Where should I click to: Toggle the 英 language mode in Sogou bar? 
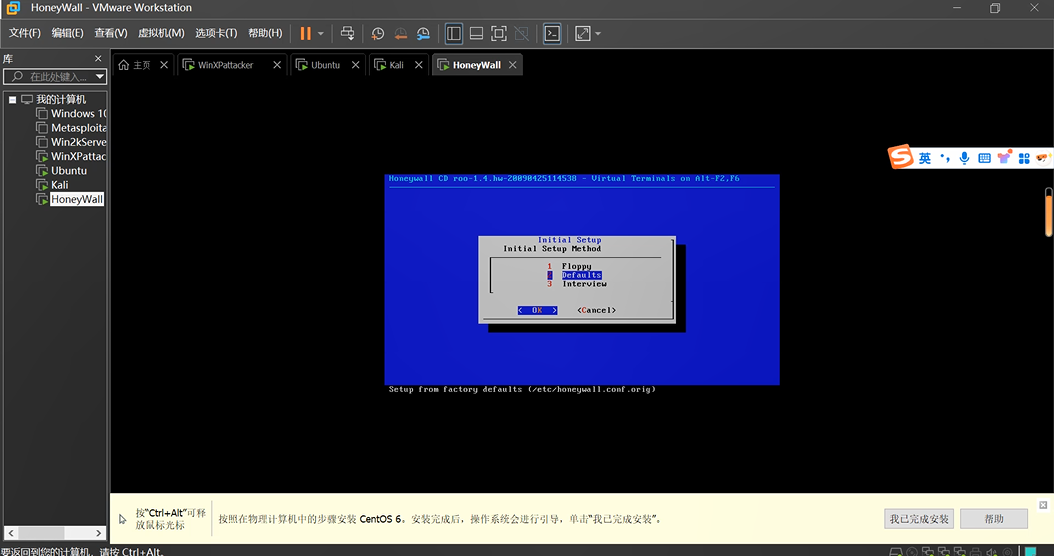tap(925, 158)
